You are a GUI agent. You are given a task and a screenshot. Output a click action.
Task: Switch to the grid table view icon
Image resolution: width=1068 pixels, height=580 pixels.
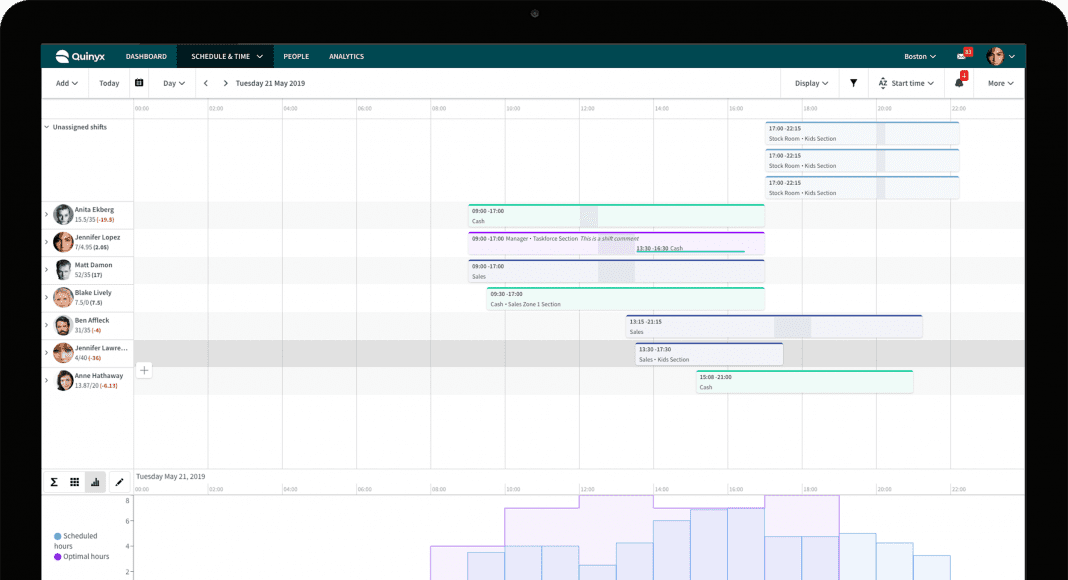74,482
